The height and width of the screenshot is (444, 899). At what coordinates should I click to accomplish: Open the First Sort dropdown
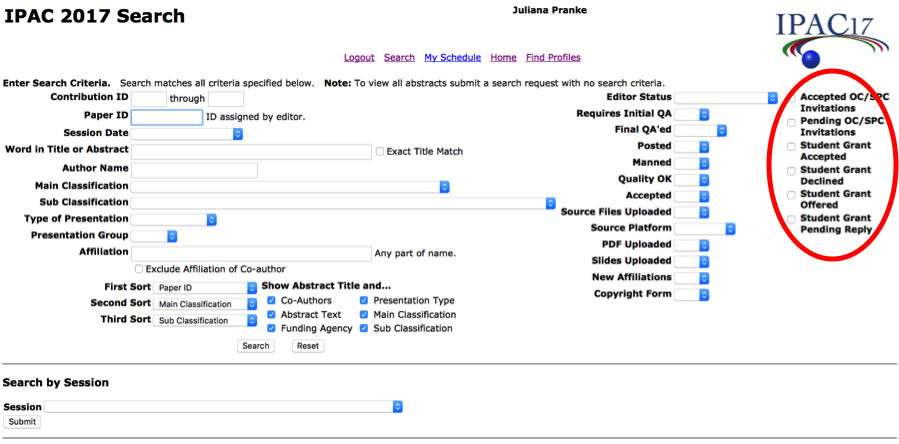pos(207,288)
